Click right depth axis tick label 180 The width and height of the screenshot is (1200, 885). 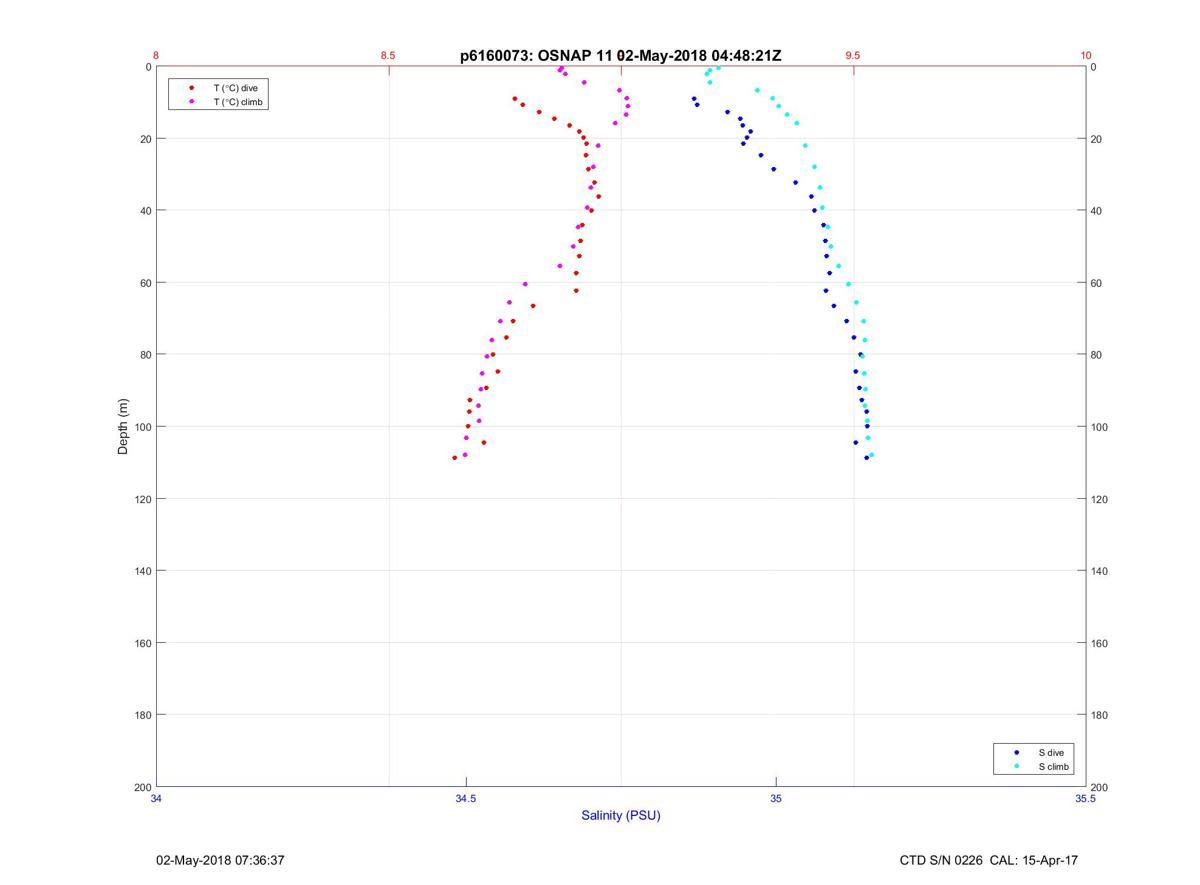click(x=1100, y=715)
